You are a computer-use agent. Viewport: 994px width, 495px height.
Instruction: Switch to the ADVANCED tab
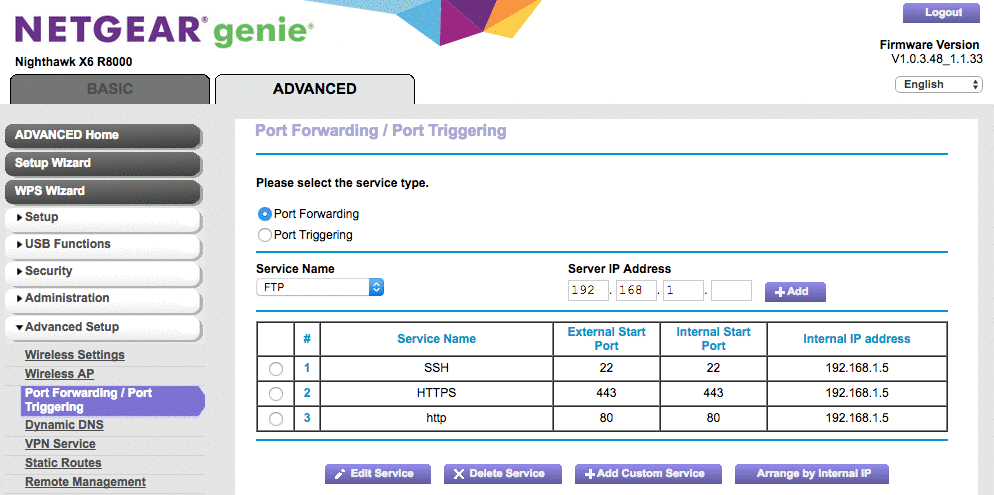coord(314,89)
